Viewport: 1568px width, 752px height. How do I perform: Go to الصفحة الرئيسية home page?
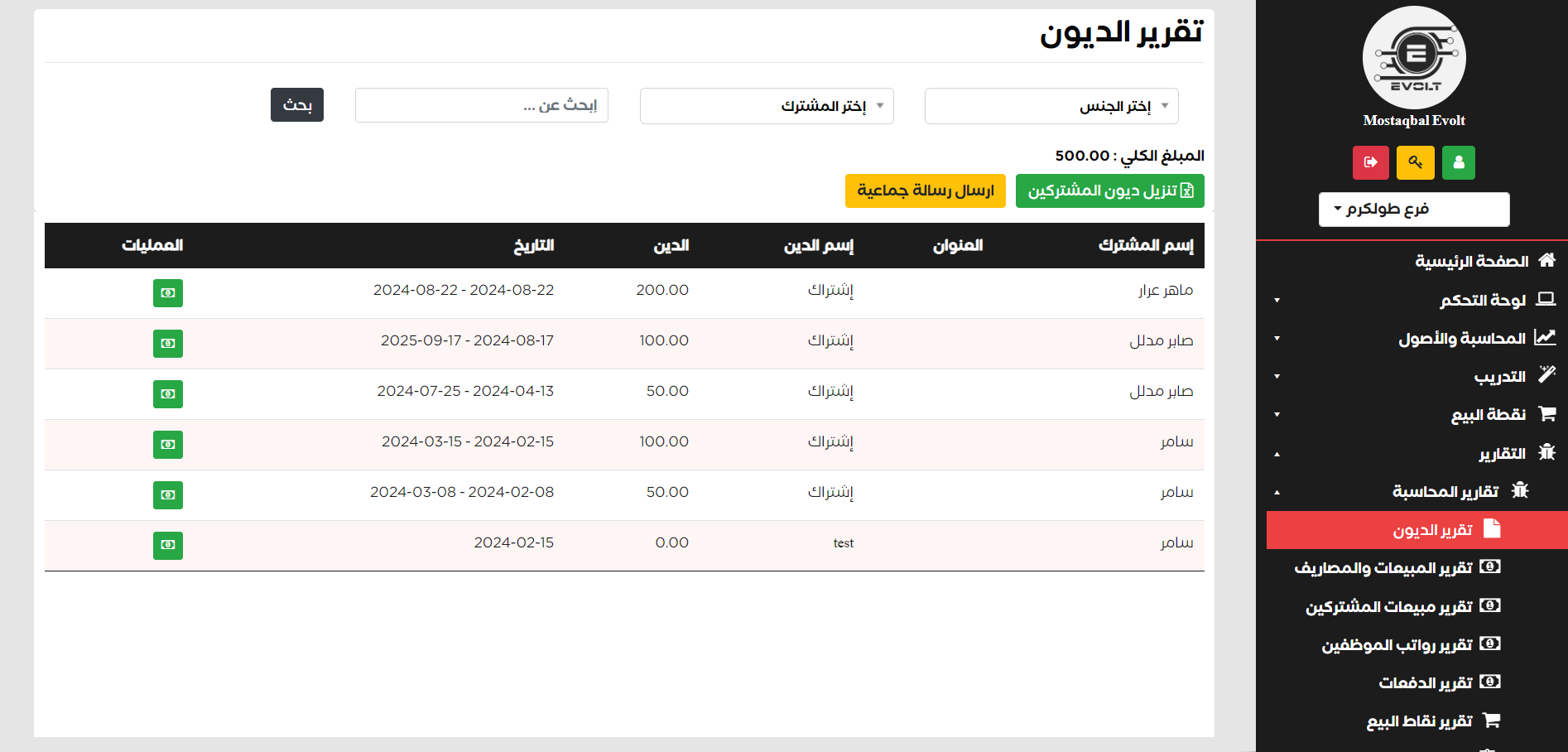[1471, 262]
